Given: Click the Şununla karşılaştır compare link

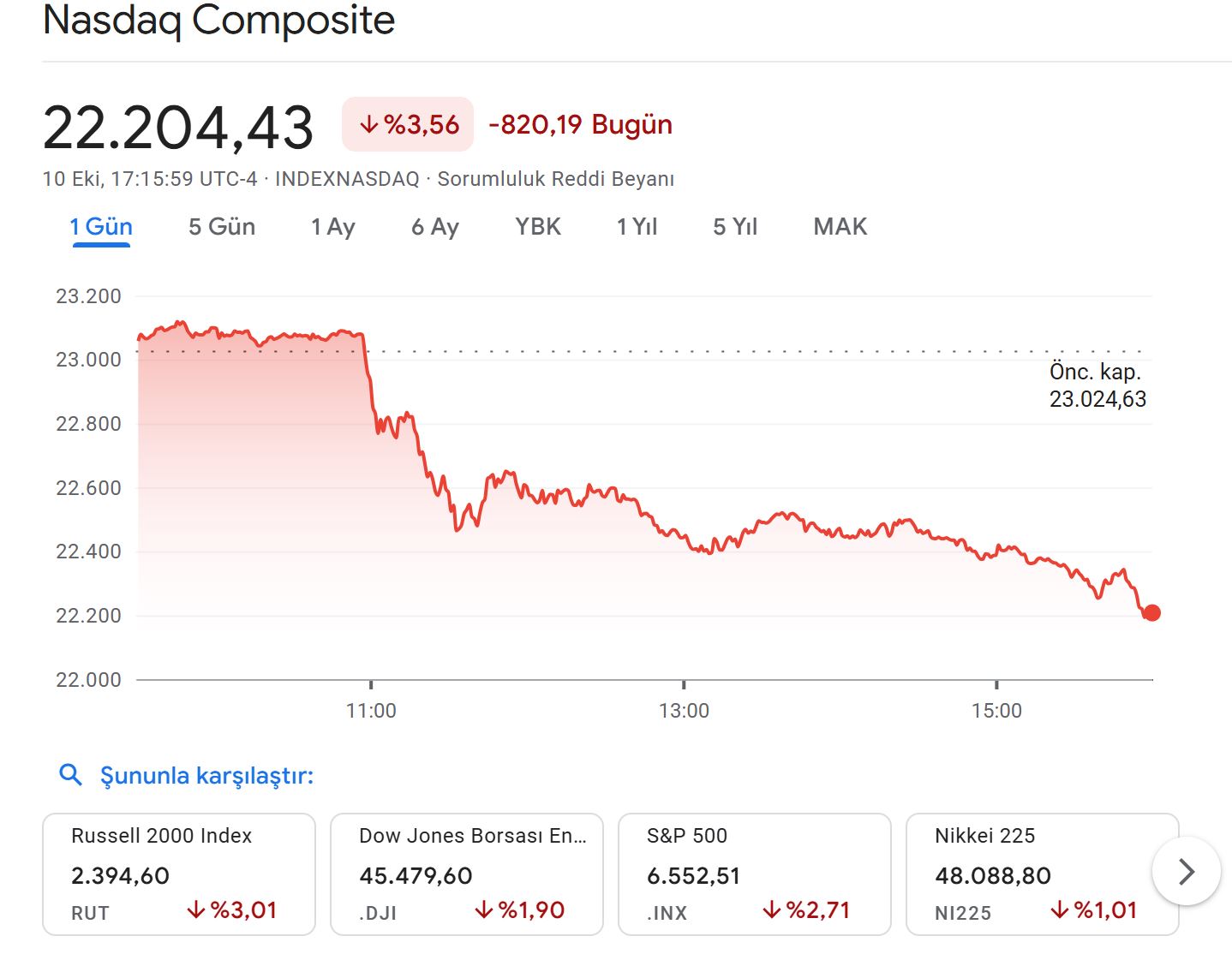Looking at the screenshot, I should (206, 776).
